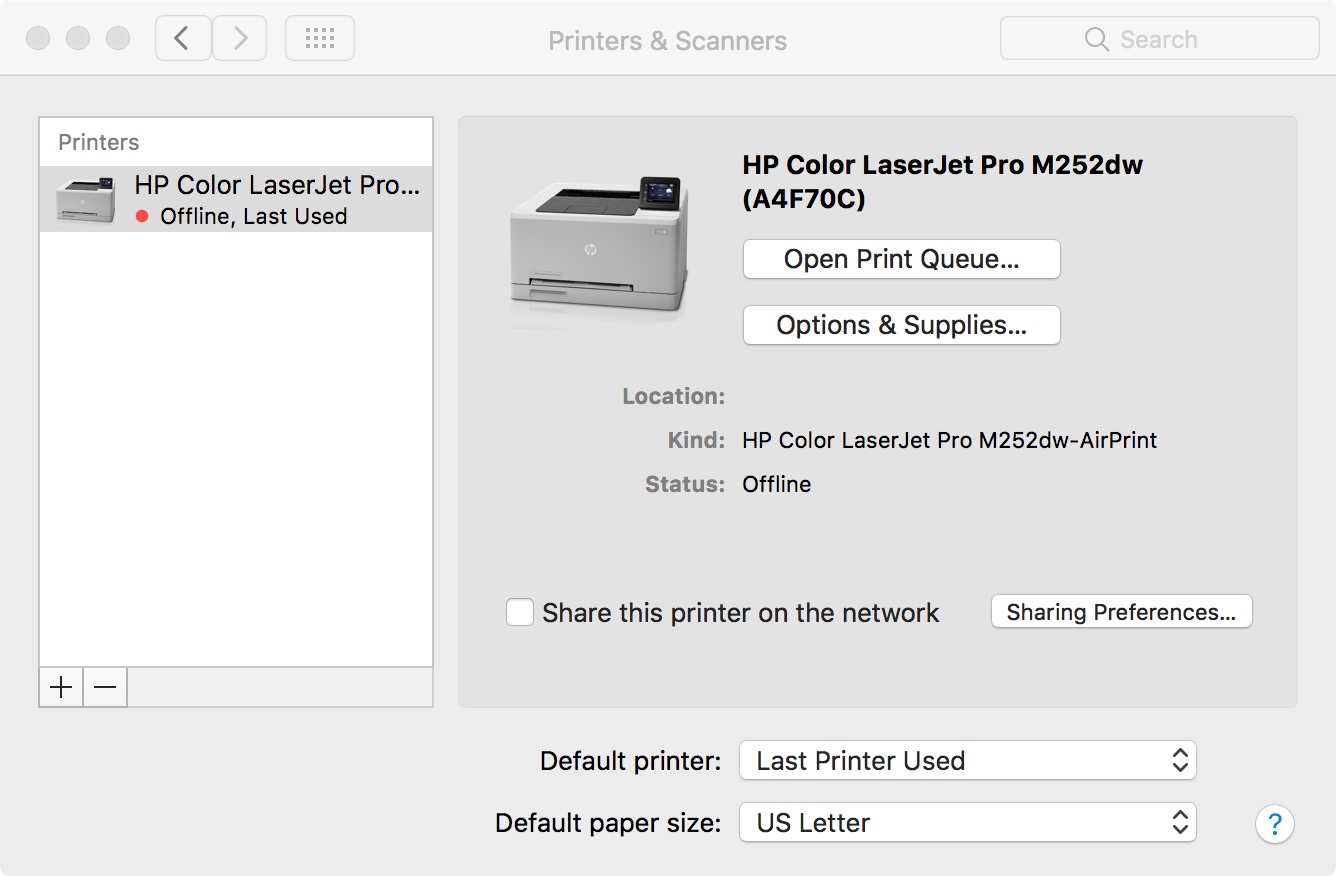Select HP Color LaserJet Pro in Printers list
Screen dimensions: 1336x876
pos(277,186)
